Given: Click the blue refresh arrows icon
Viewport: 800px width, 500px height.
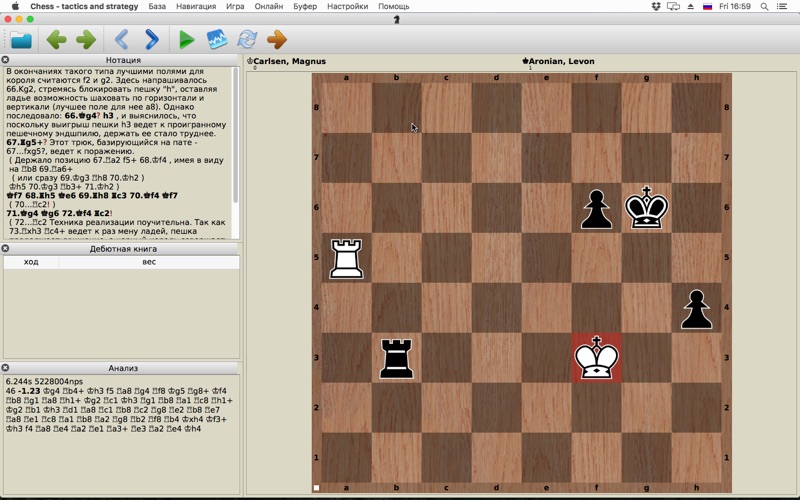Looking at the screenshot, I should (x=247, y=39).
